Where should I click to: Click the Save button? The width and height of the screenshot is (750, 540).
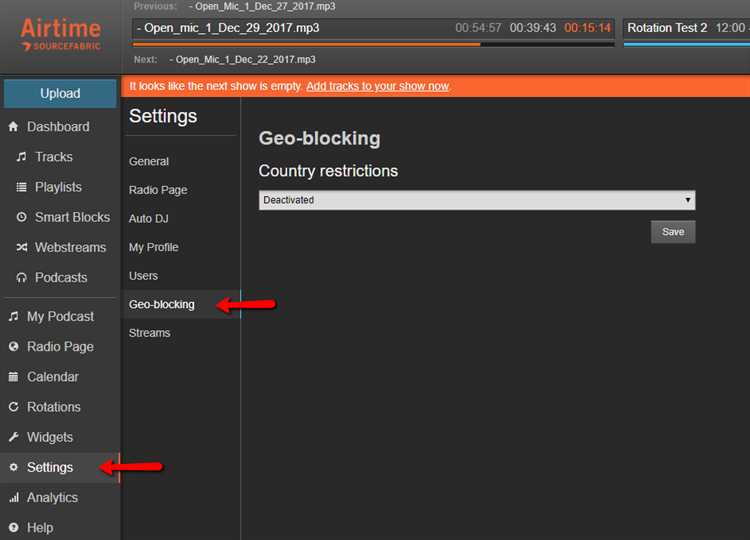point(673,232)
